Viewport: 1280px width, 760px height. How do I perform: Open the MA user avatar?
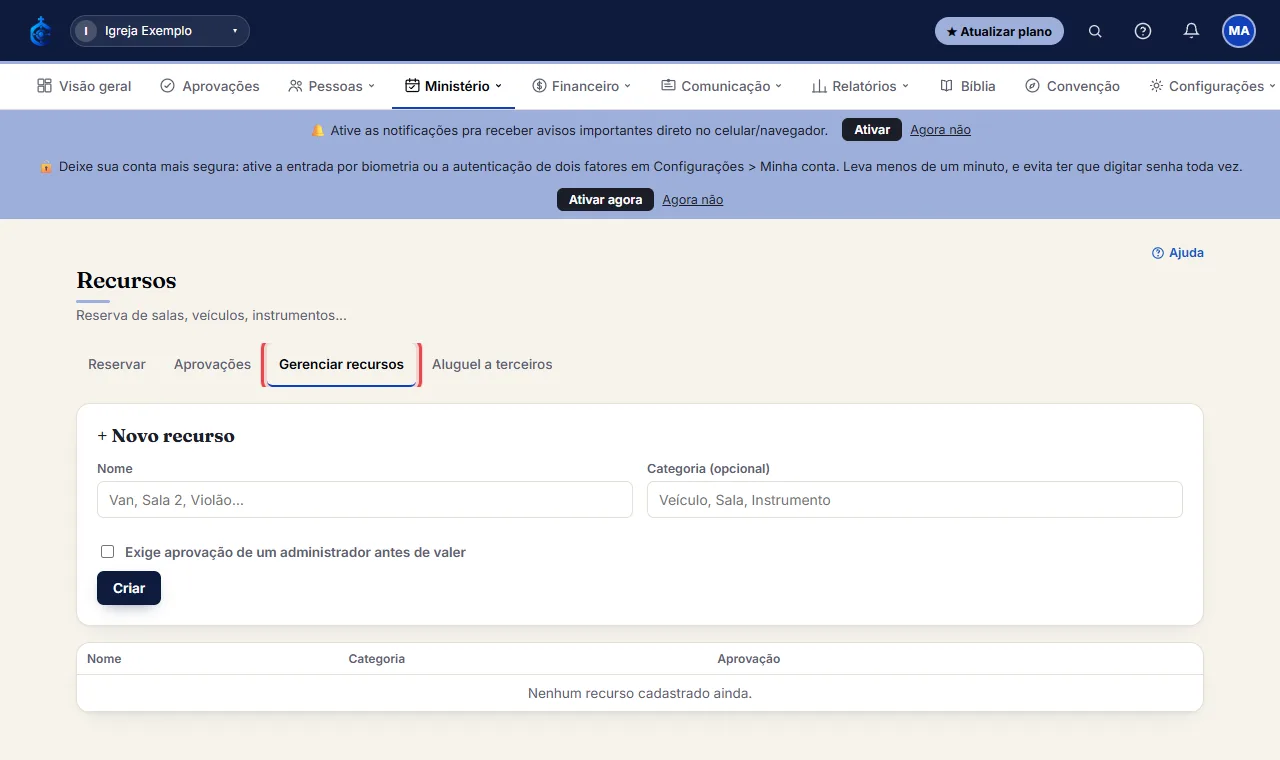pos(1239,31)
